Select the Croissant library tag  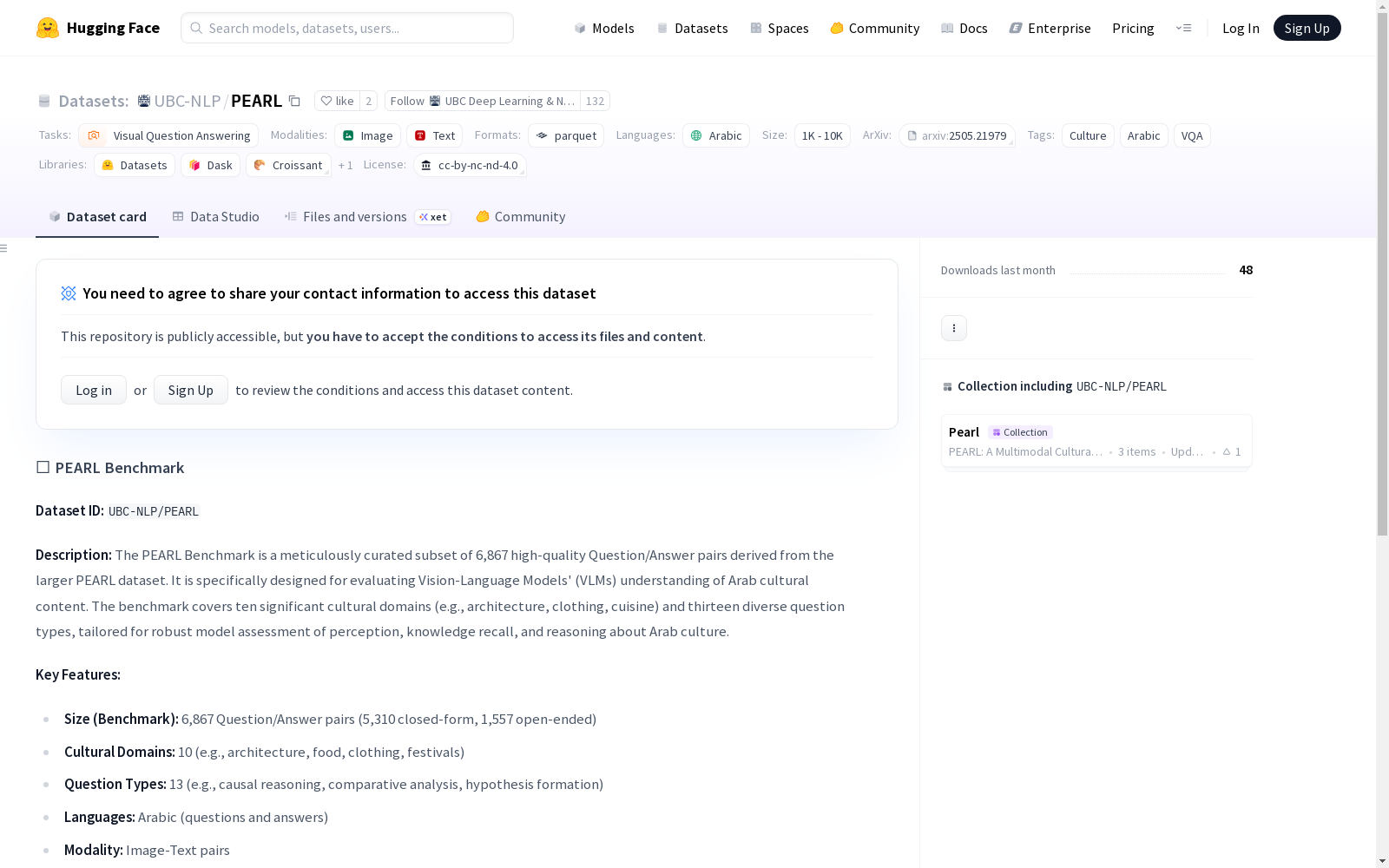(x=288, y=165)
